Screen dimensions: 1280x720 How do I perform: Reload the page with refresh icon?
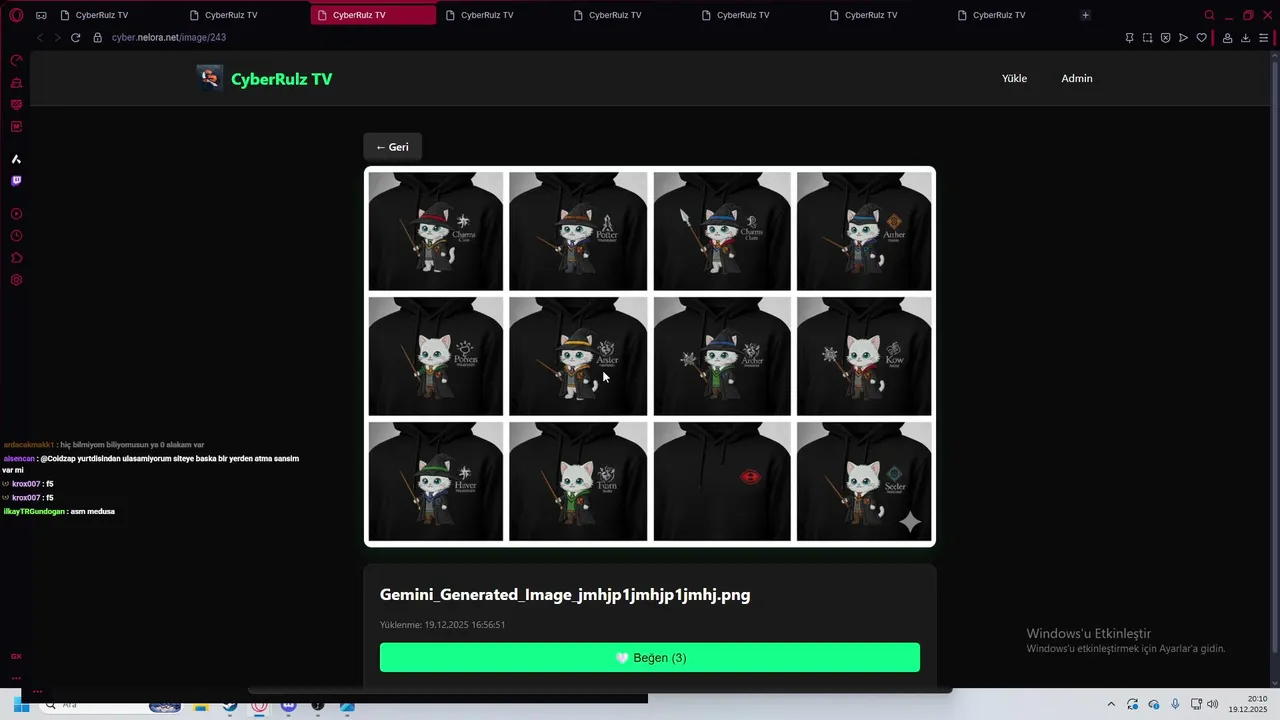tap(75, 38)
